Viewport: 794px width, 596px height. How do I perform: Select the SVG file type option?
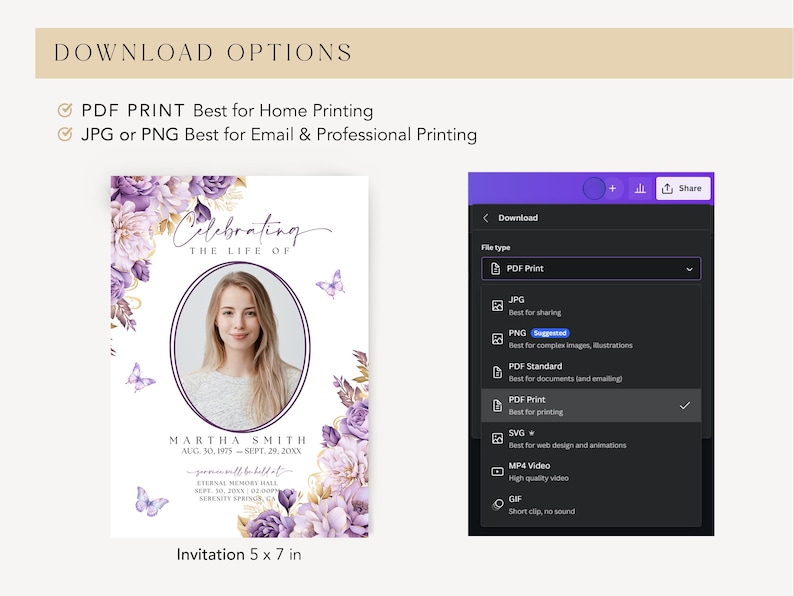[x=591, y=439]
